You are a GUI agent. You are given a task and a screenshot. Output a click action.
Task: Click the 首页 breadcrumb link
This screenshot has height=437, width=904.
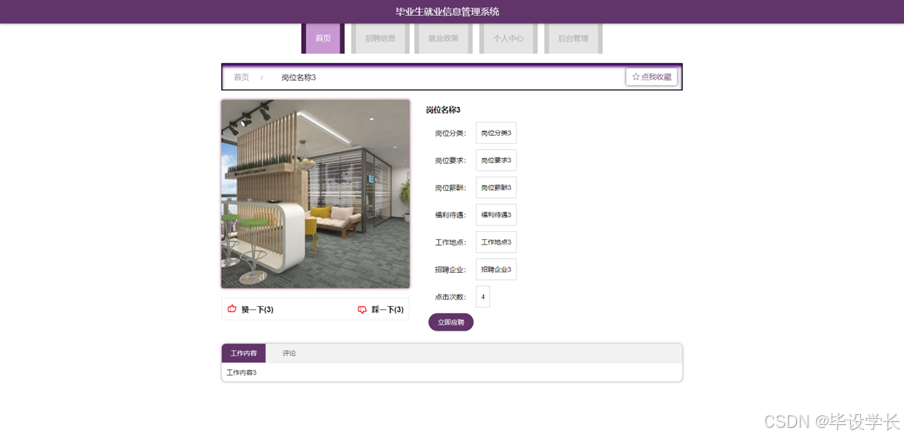click(x=242, y=77)
